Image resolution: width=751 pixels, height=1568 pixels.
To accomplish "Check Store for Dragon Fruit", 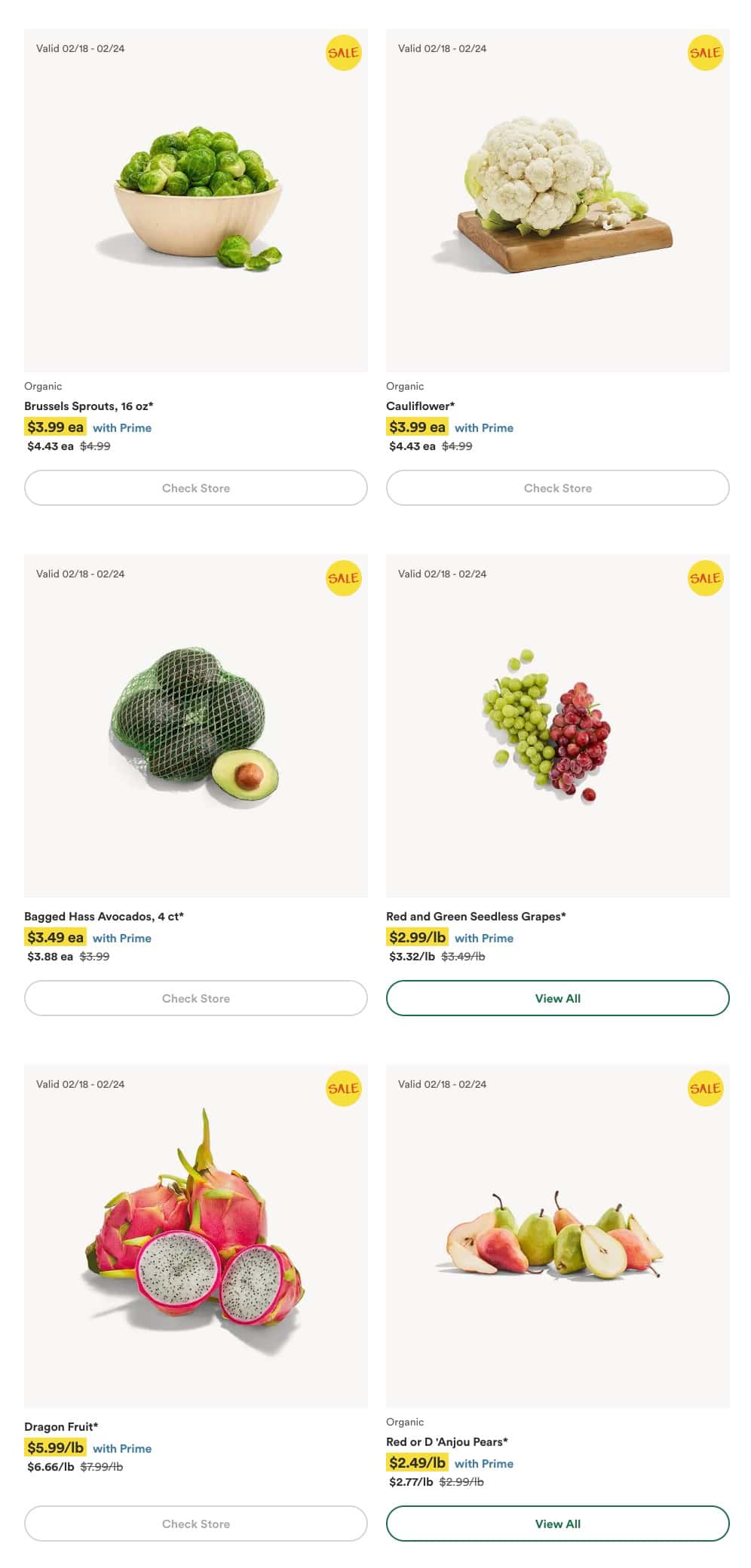I will coord(196,1524).
